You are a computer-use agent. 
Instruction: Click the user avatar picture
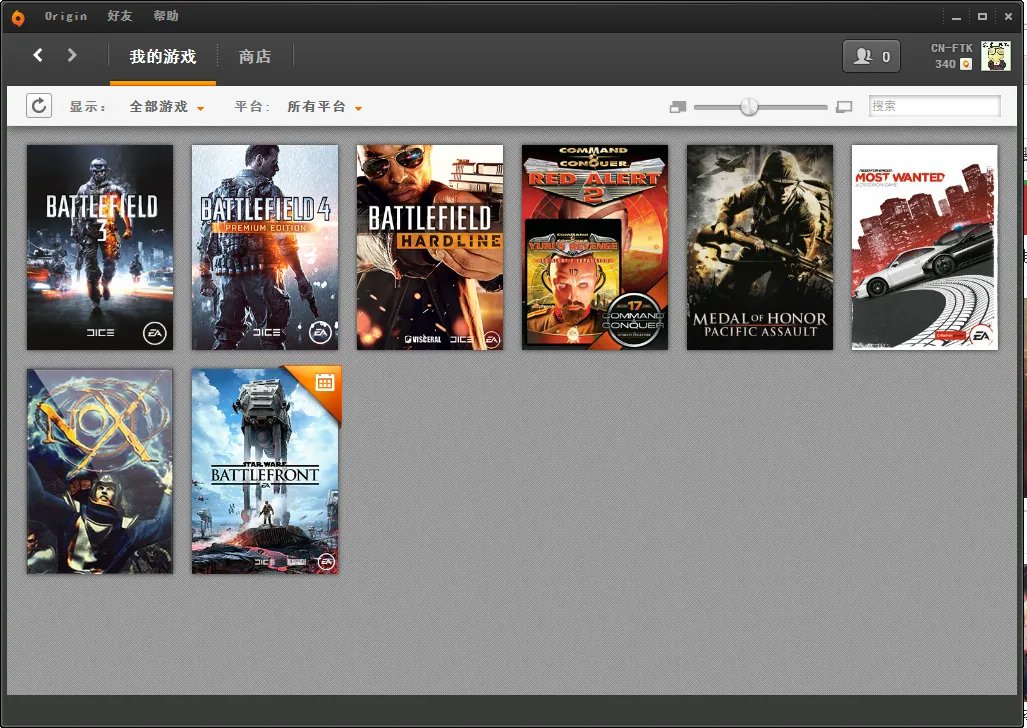click(x=995, y=56)
